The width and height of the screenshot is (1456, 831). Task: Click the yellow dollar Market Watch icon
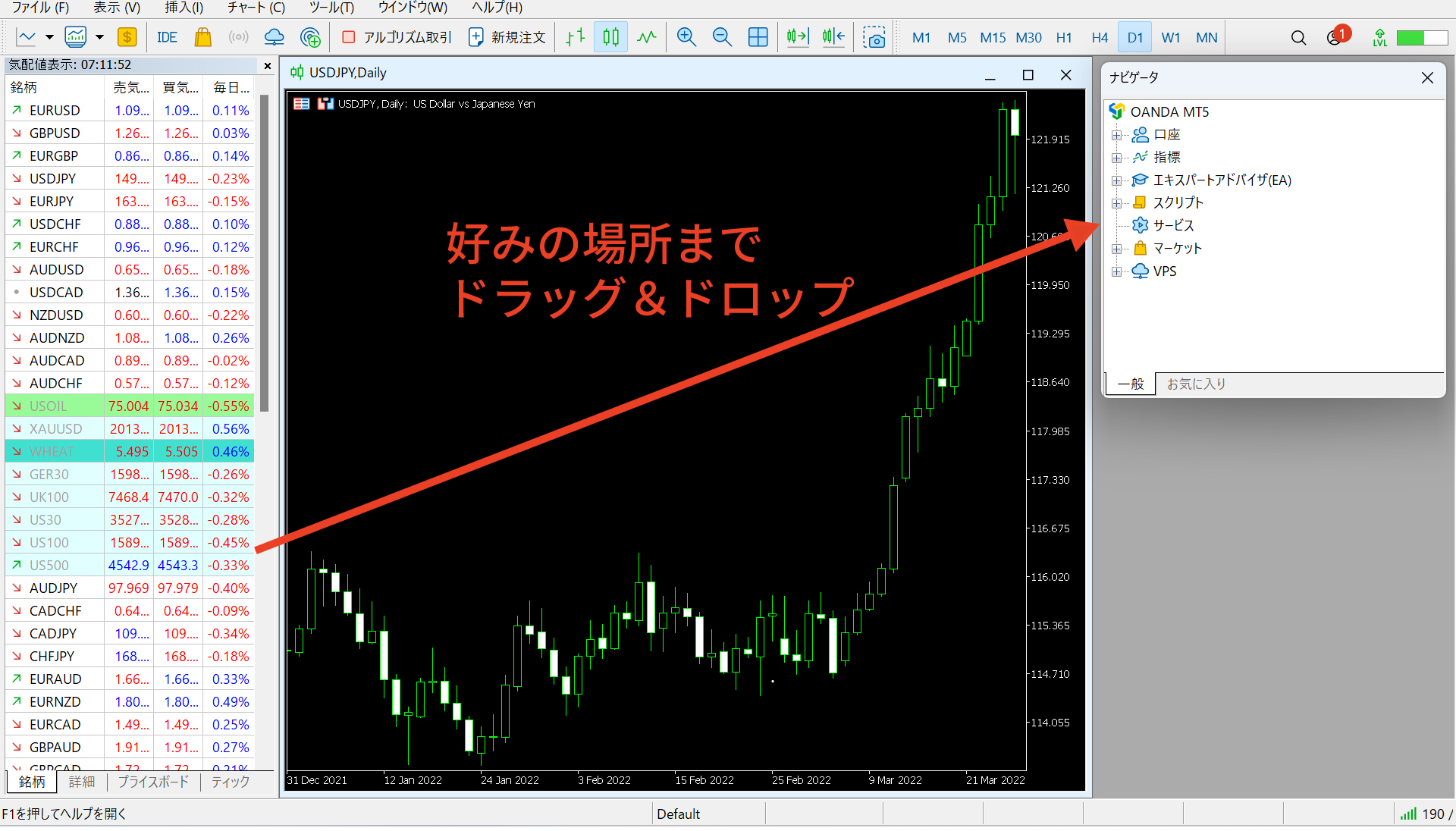pos(127,37)
